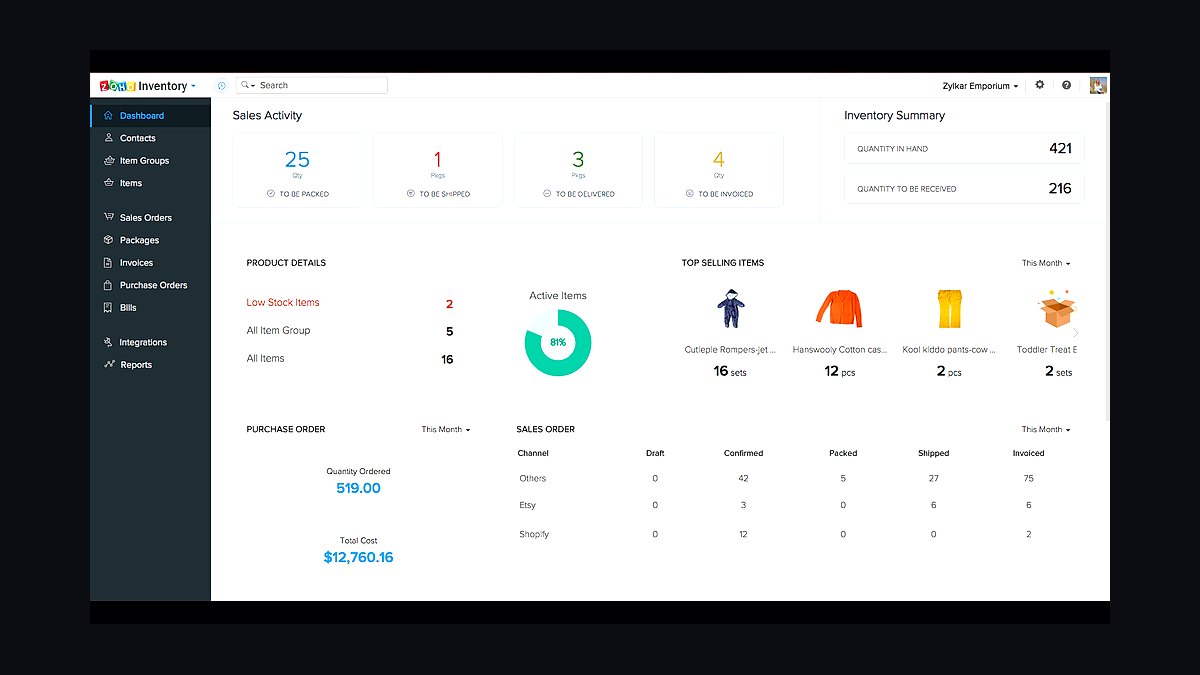Open Low Stock Items link
The image size is (1200, 675).
pos(283,302)
